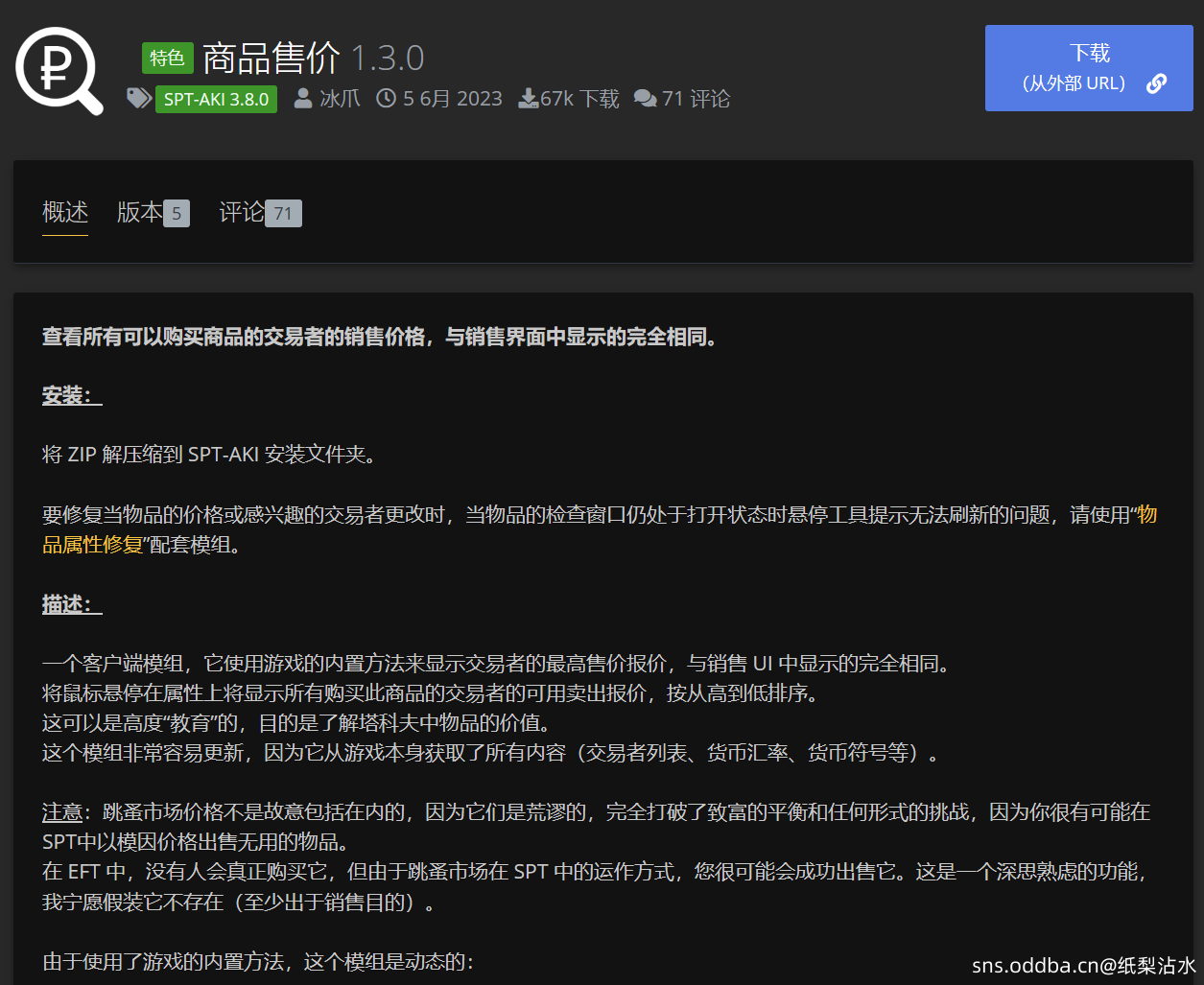Open the 物品属性修复 companion mod link
Viewport: 1204px width, 985px height.
600,529
